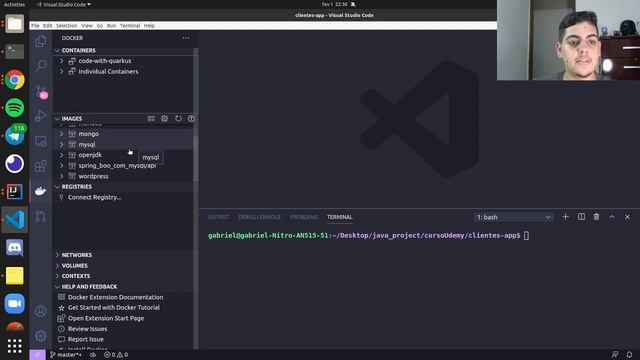
Task: Open Docker Extension Documentation
Action: click(x=116, y=298)
